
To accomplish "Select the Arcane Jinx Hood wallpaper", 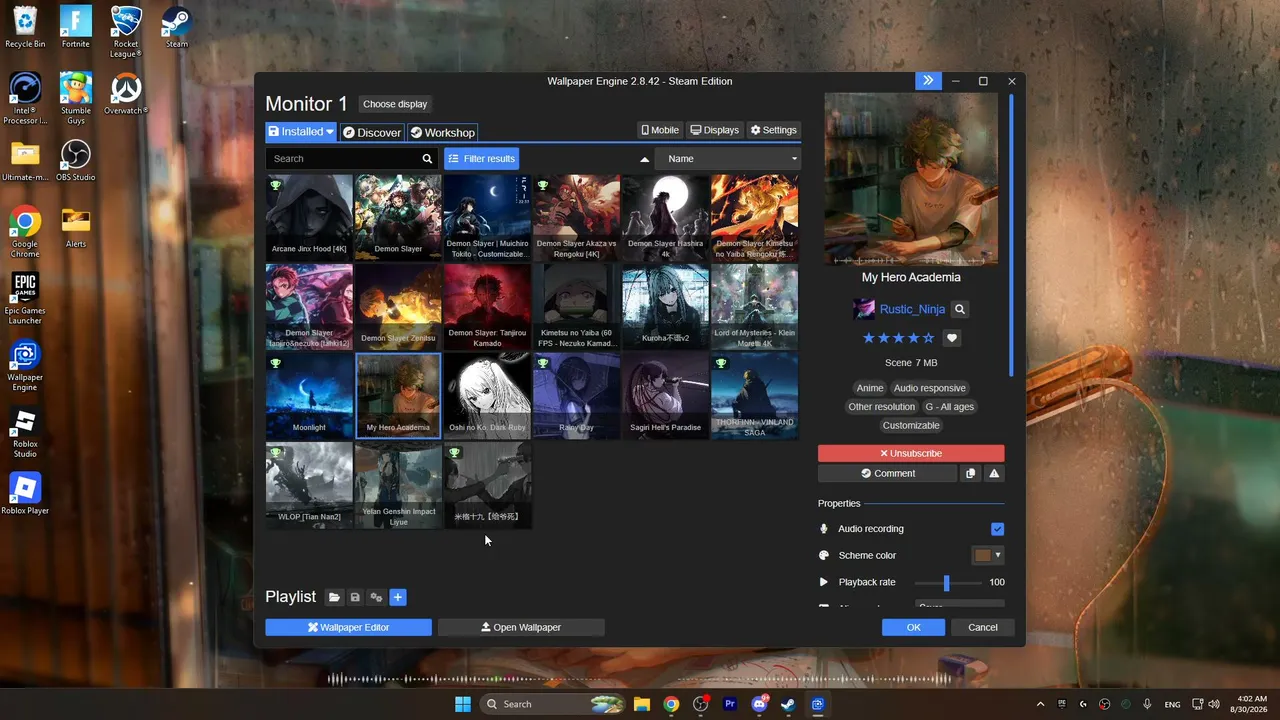I will 309,218.
